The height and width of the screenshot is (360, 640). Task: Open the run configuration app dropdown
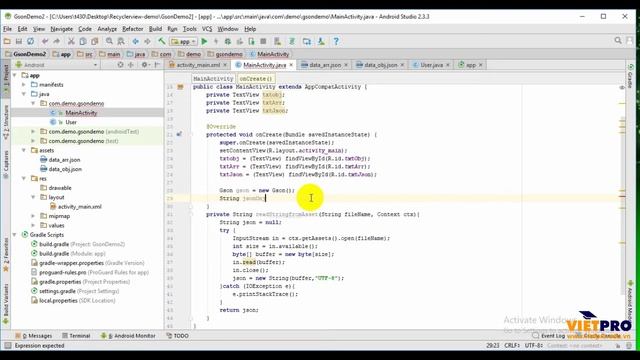pos(184,41)
